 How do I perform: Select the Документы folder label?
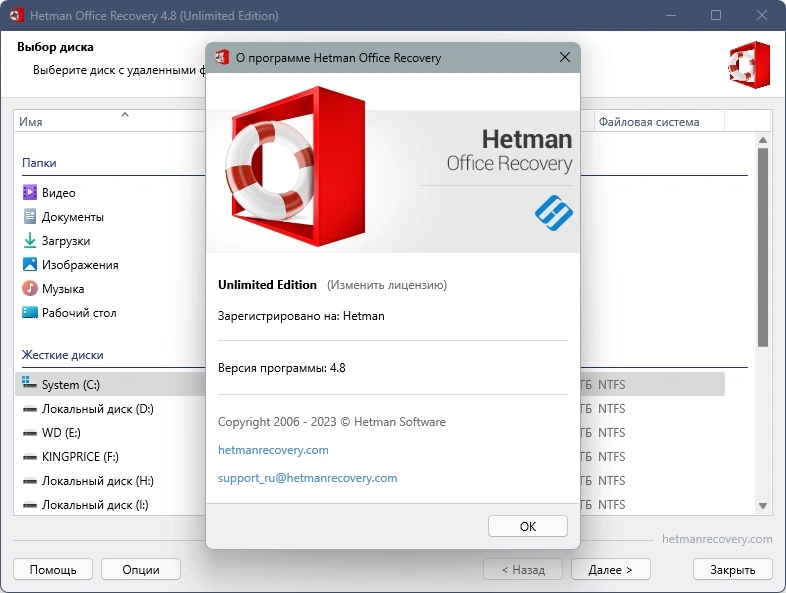coord(73,217)
